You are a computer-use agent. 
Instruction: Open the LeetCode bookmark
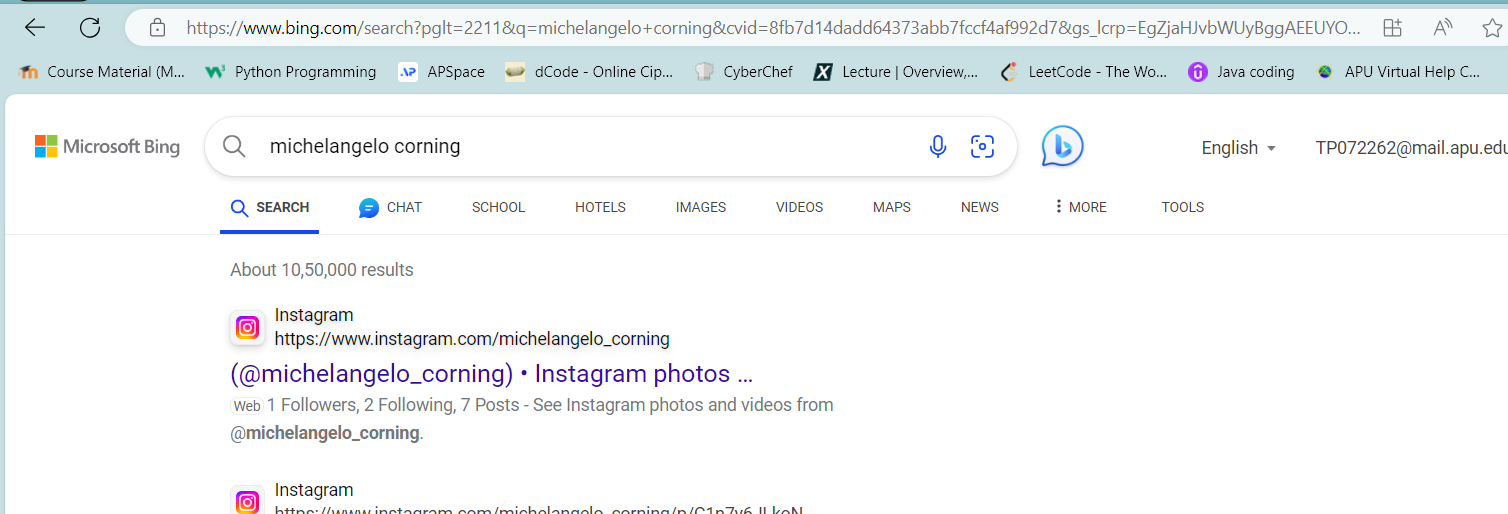[x=1084, y=72]
